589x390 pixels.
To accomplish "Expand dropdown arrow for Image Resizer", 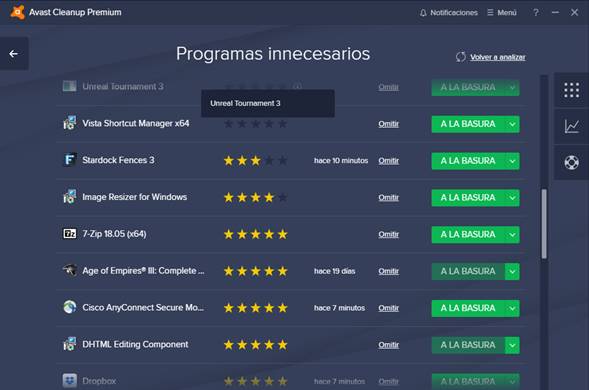I will coord(512,198).
